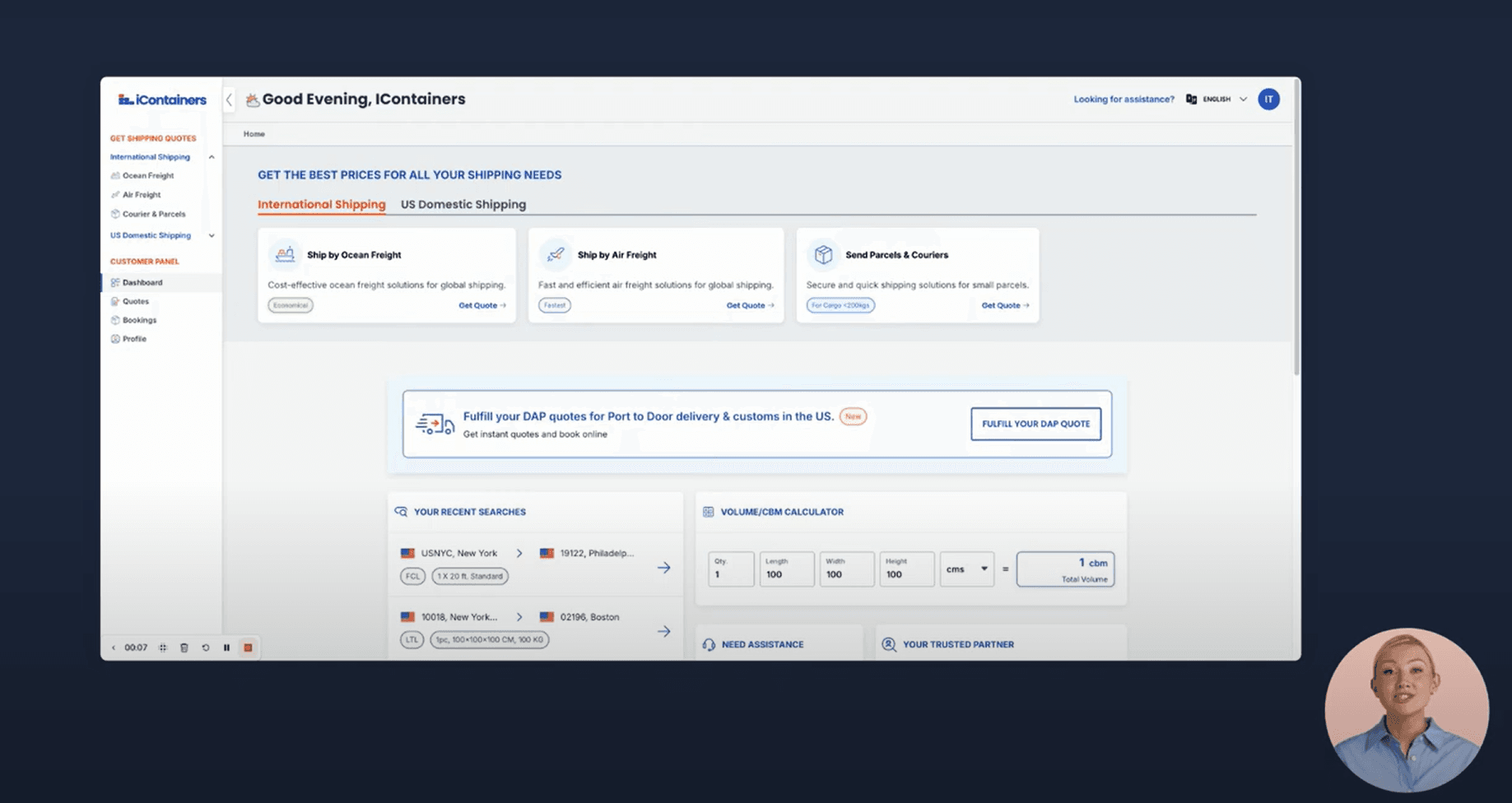Click Get Quote for Air Freight
This screenshot has height=803, width=1512.
click(x=749, y=305)
